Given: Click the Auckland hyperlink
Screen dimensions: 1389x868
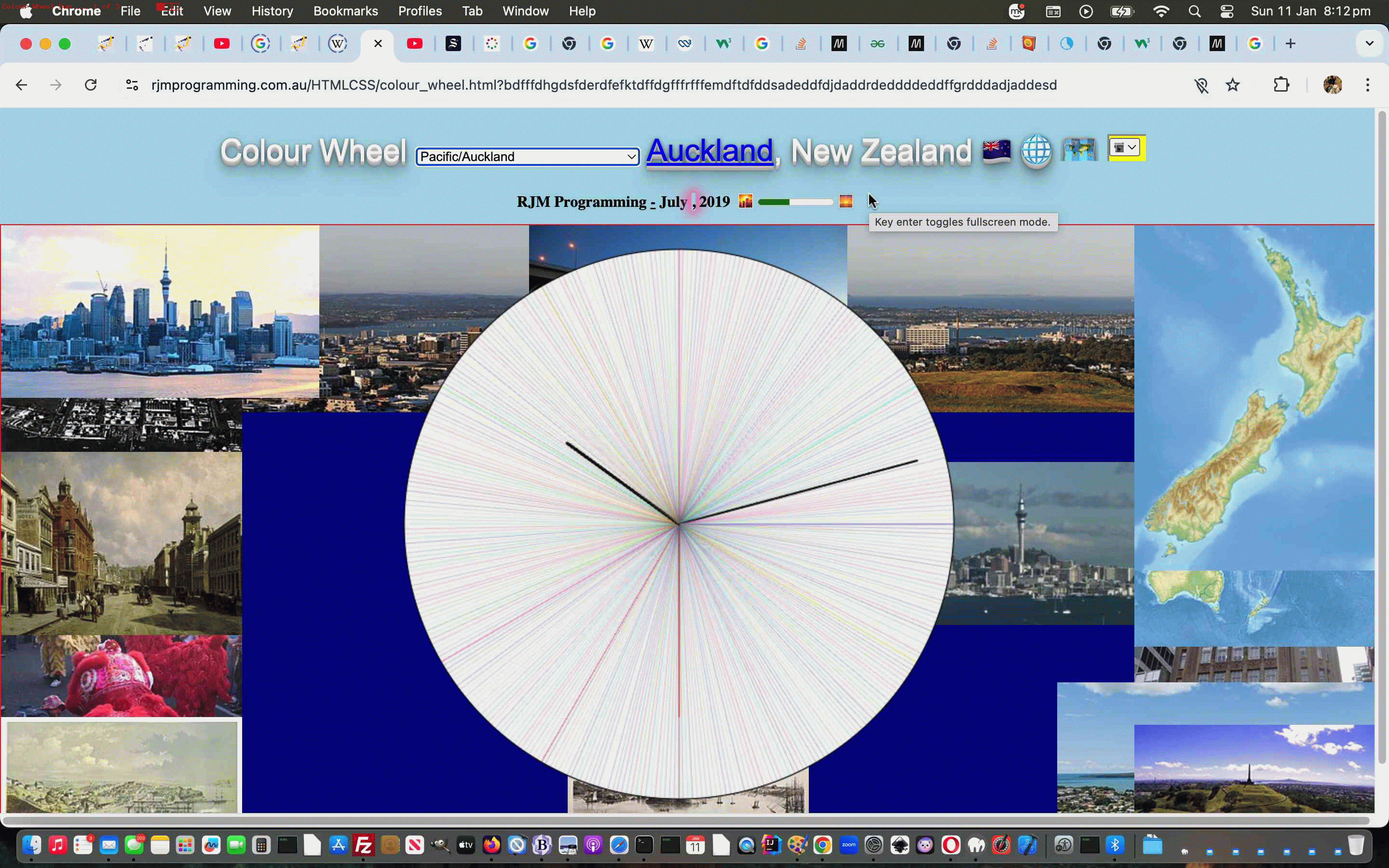Looking at the screenshot, I should coord(709,152).
